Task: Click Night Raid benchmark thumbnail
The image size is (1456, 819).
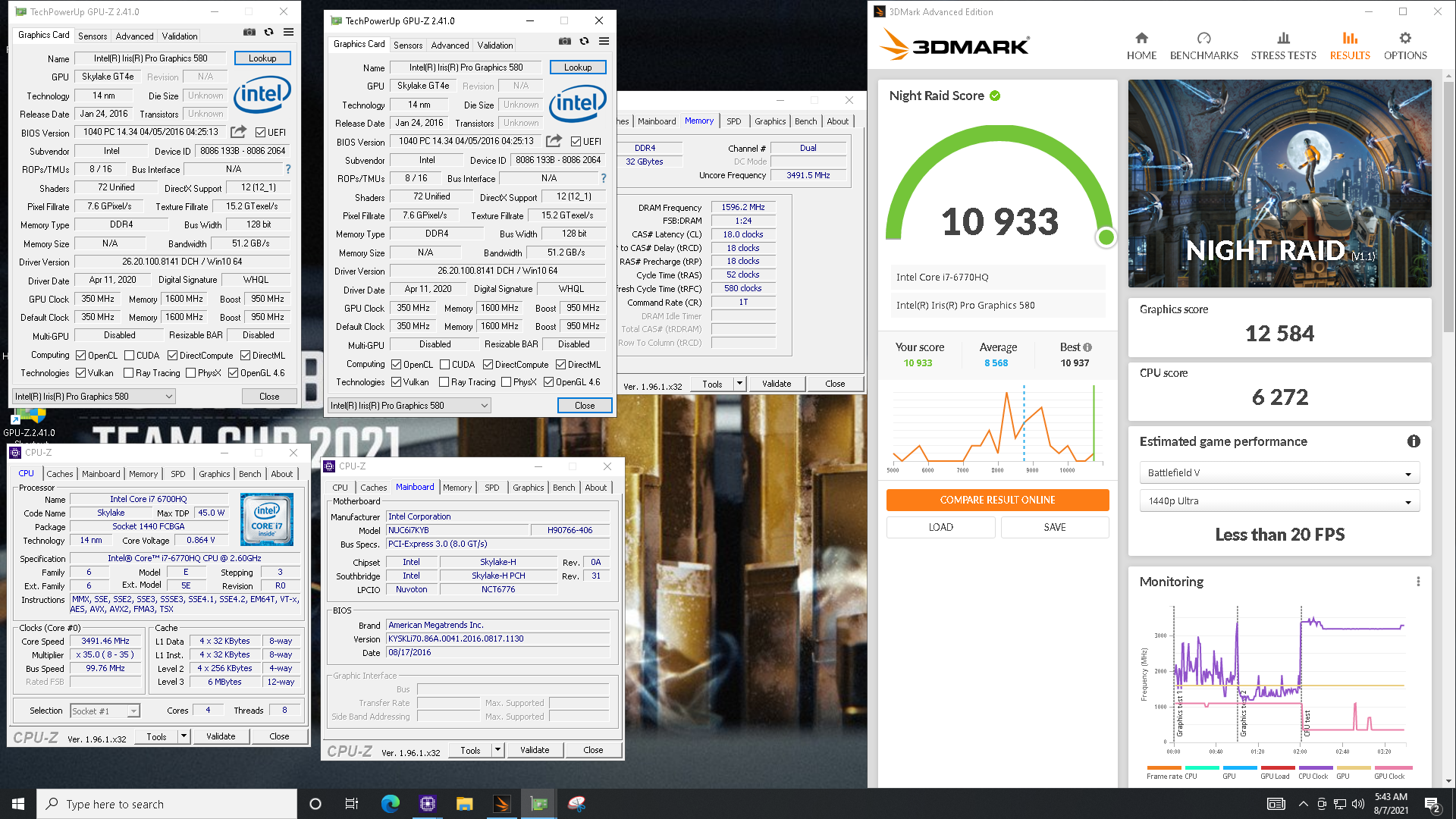Action: [x=1279, y=184]
